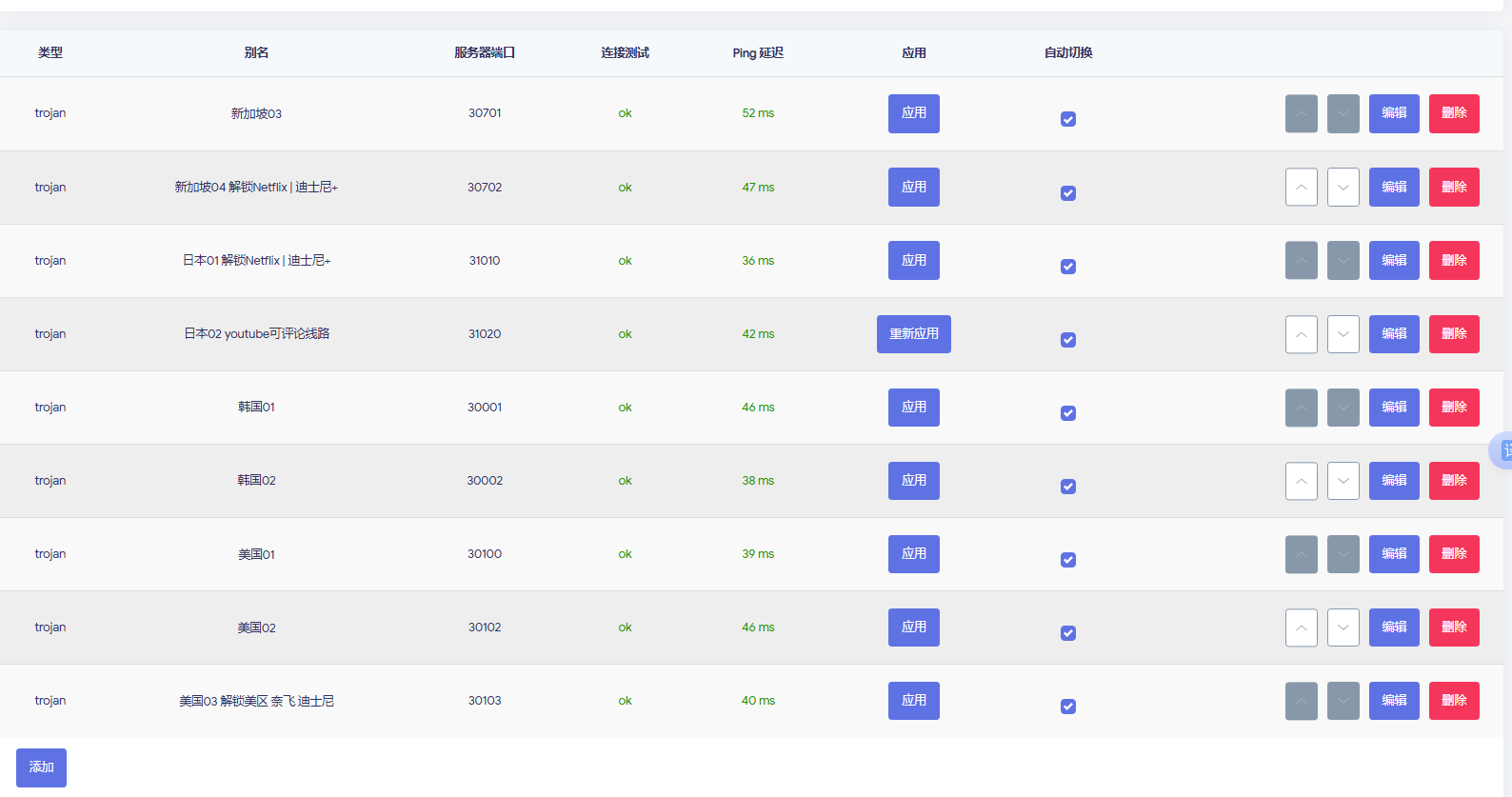The height and width of the screenshot is (797, 1512).
Task: Click up arrow for 韩国02 row
Action: point(1301,481)
